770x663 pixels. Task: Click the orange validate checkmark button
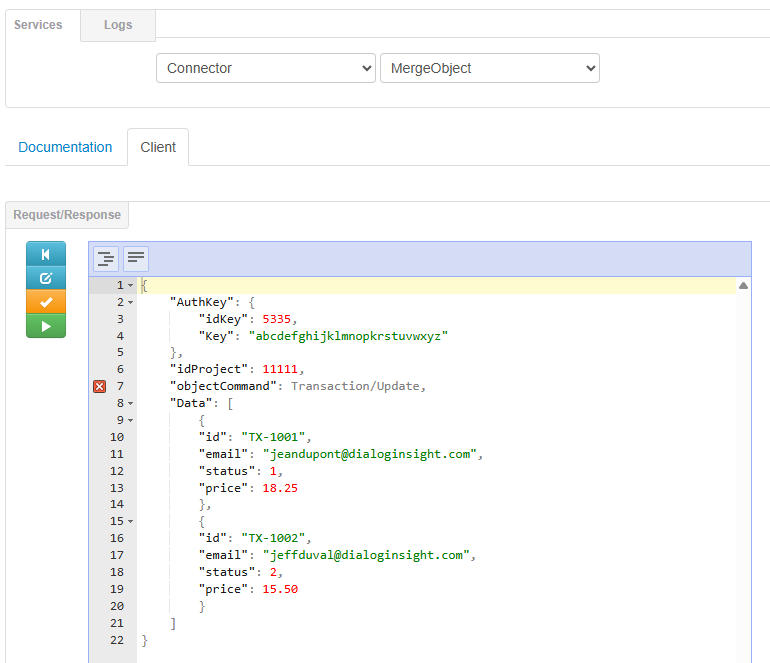click(x=46, y=302)
